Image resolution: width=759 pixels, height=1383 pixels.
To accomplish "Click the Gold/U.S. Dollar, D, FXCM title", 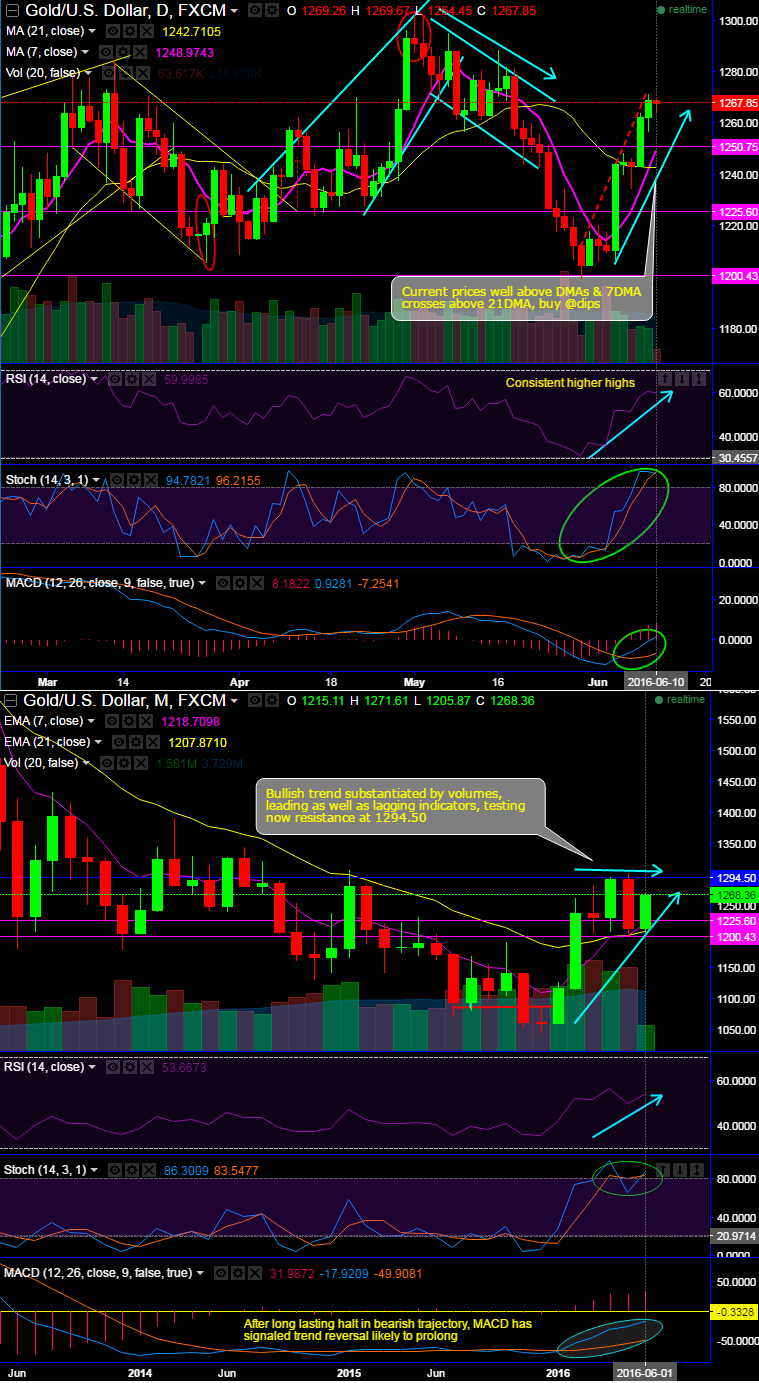I will [125, 10].
